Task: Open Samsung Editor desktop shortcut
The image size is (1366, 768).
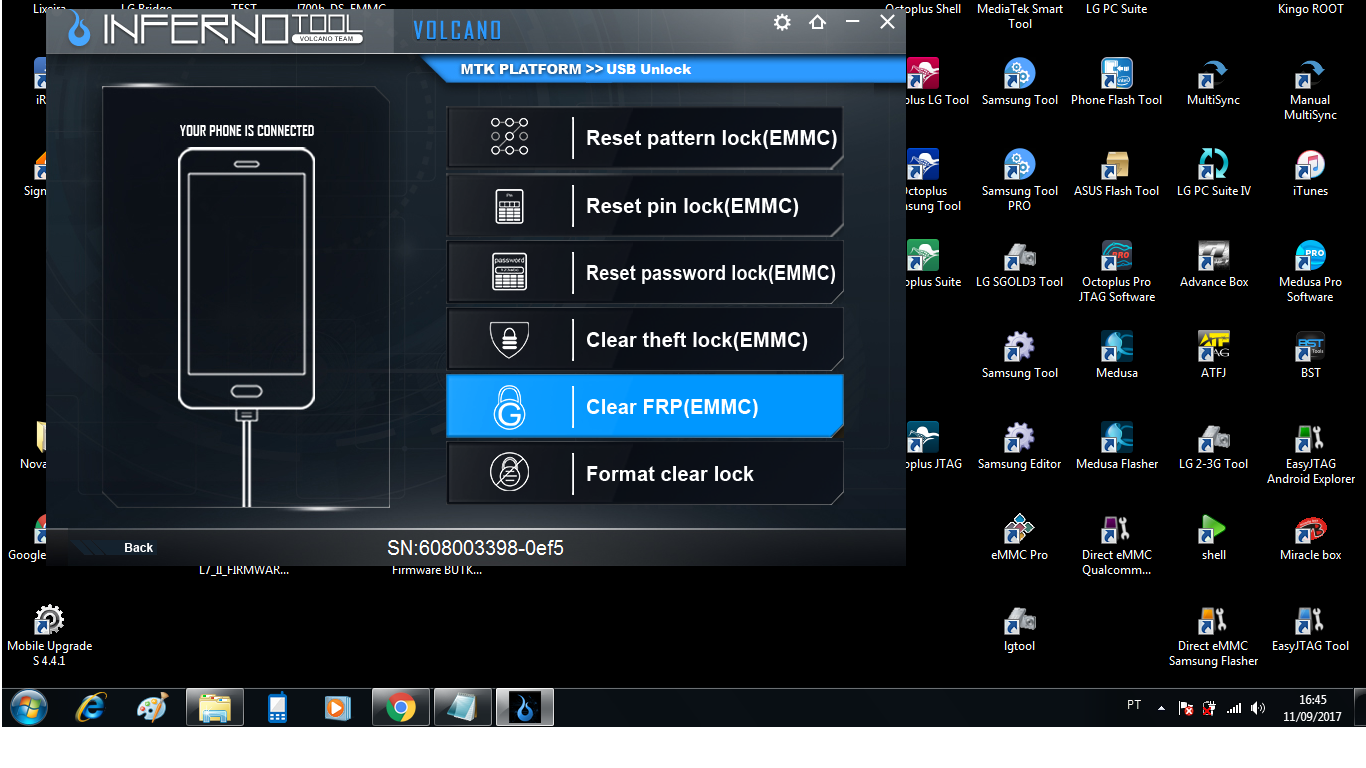Action: 1019,445
